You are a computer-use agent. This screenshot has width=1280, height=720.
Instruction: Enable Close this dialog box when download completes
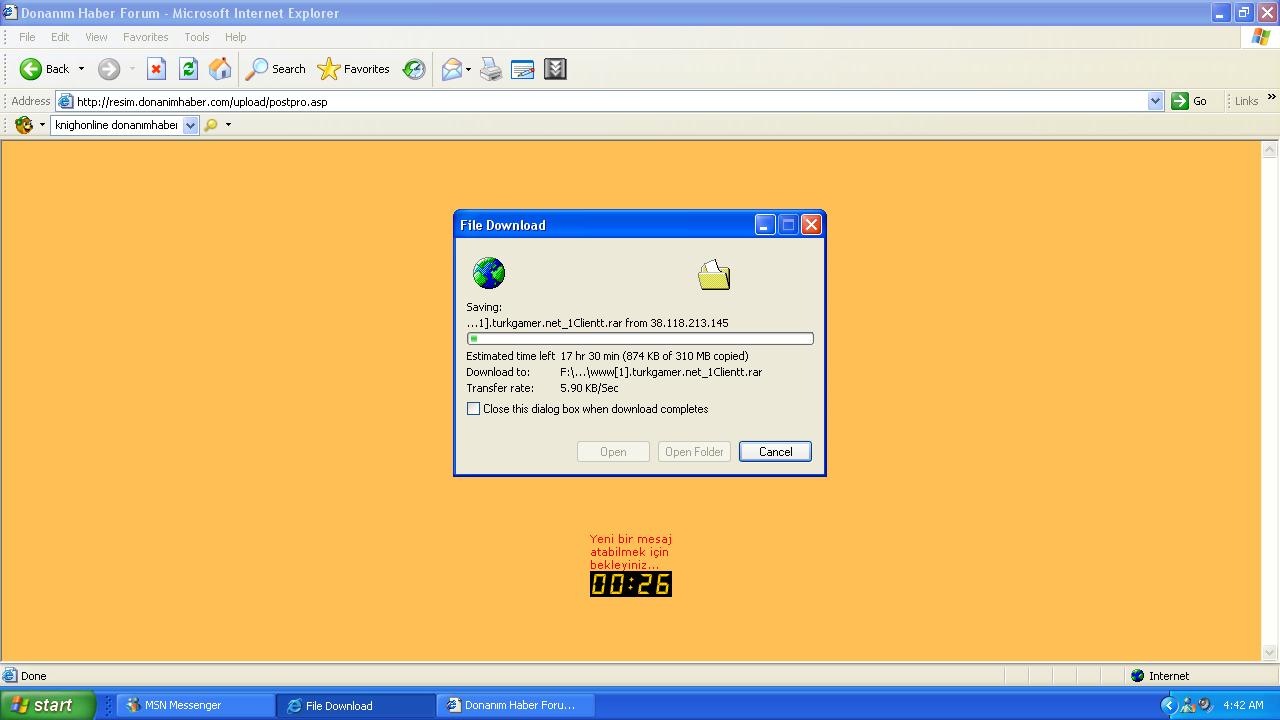(474, 409)
